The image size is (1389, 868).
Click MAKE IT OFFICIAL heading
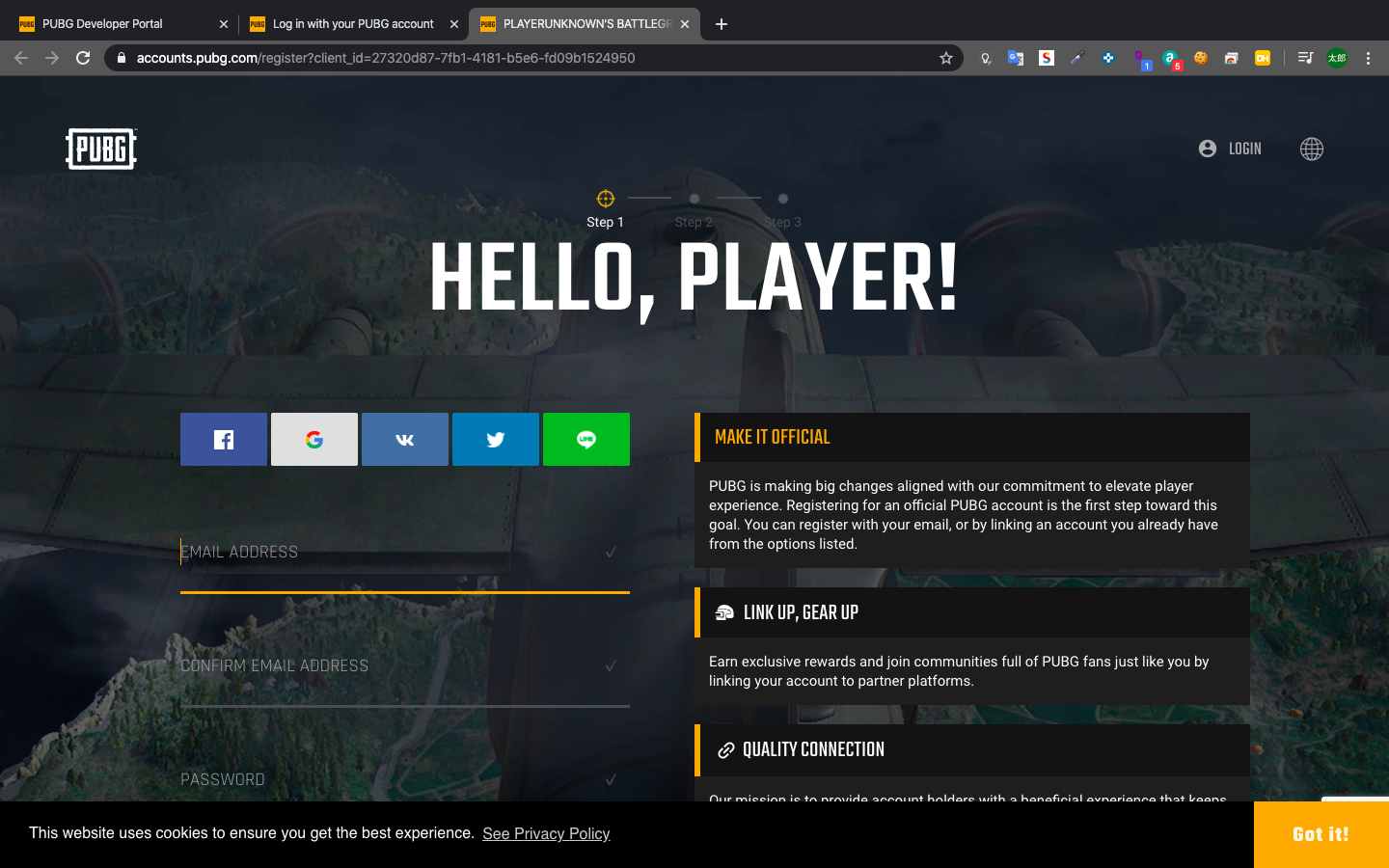(772, 437)
